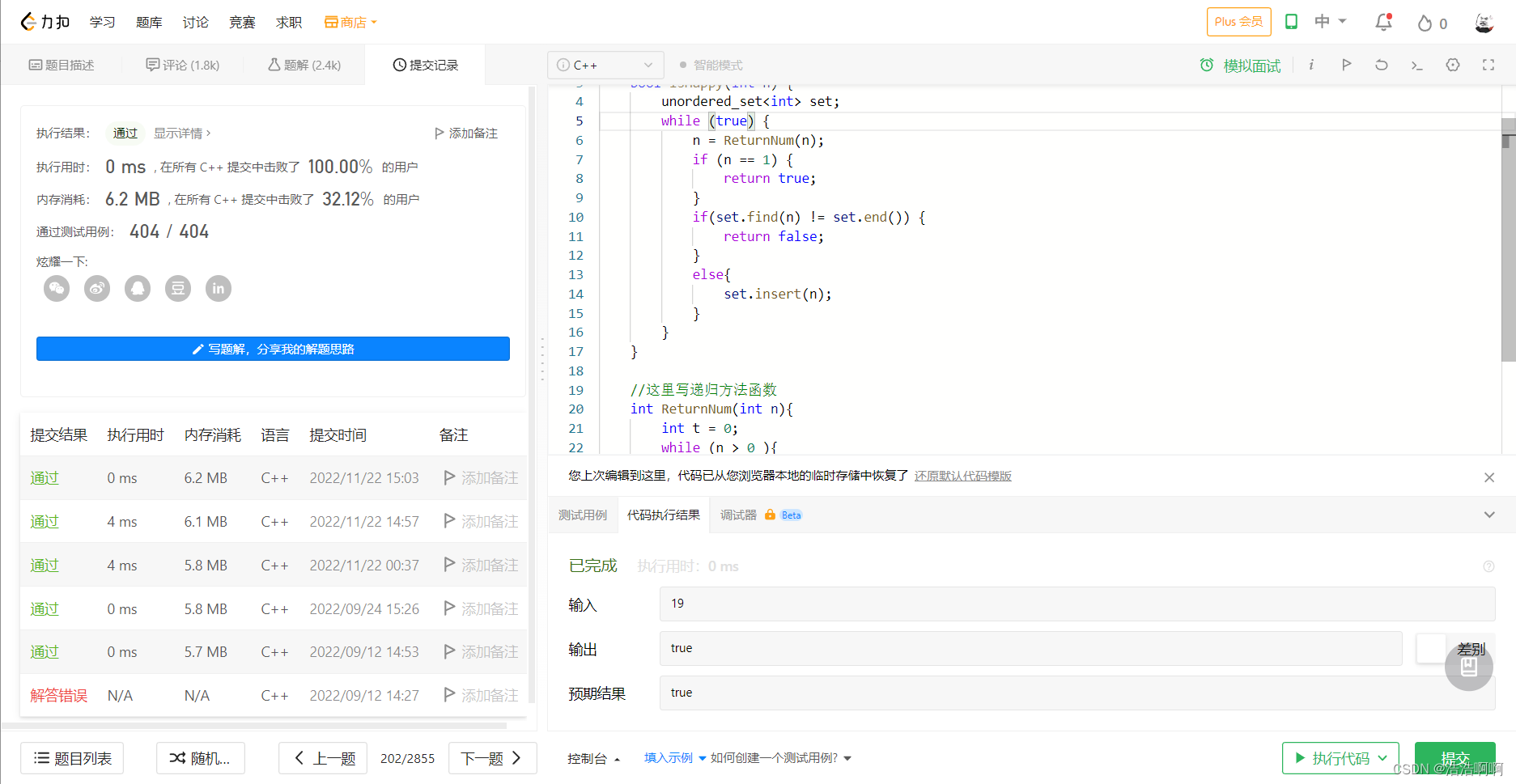Open the LeetCode 力扣 logo home
The height and width of the screenshot is (784, 1516).
45,22
